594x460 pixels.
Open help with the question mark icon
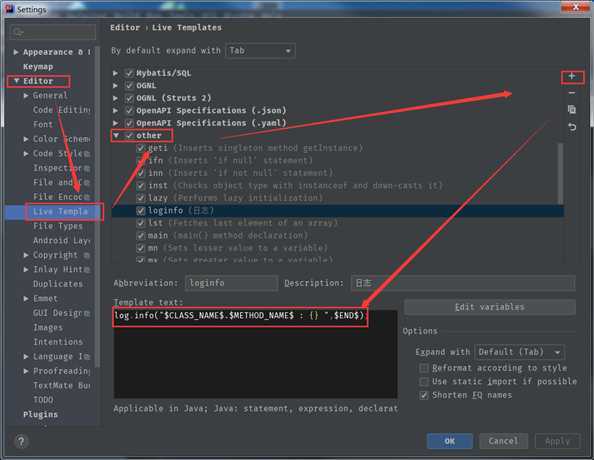click(21, 441)
